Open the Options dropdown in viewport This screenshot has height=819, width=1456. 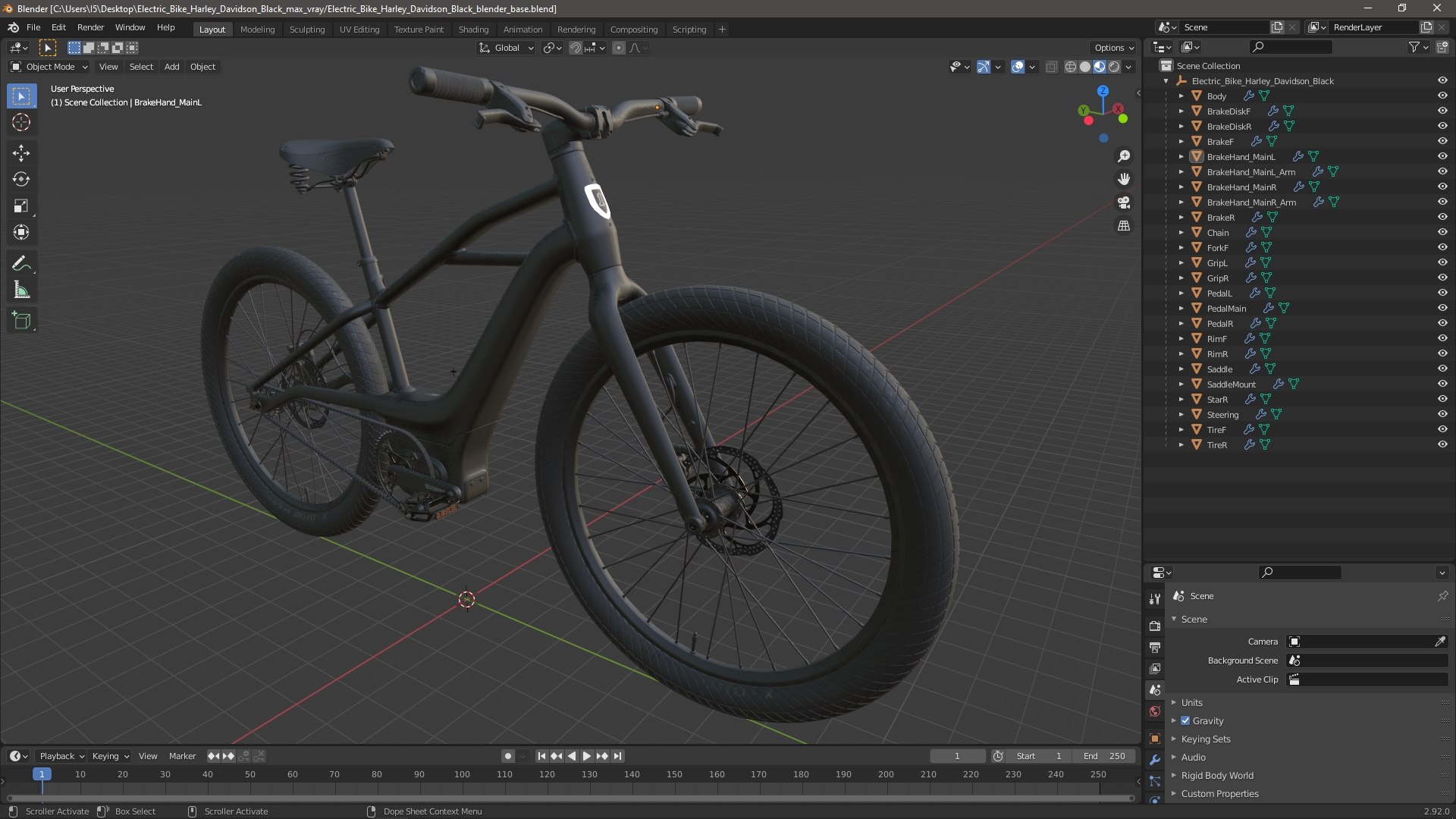point(1113,48)
